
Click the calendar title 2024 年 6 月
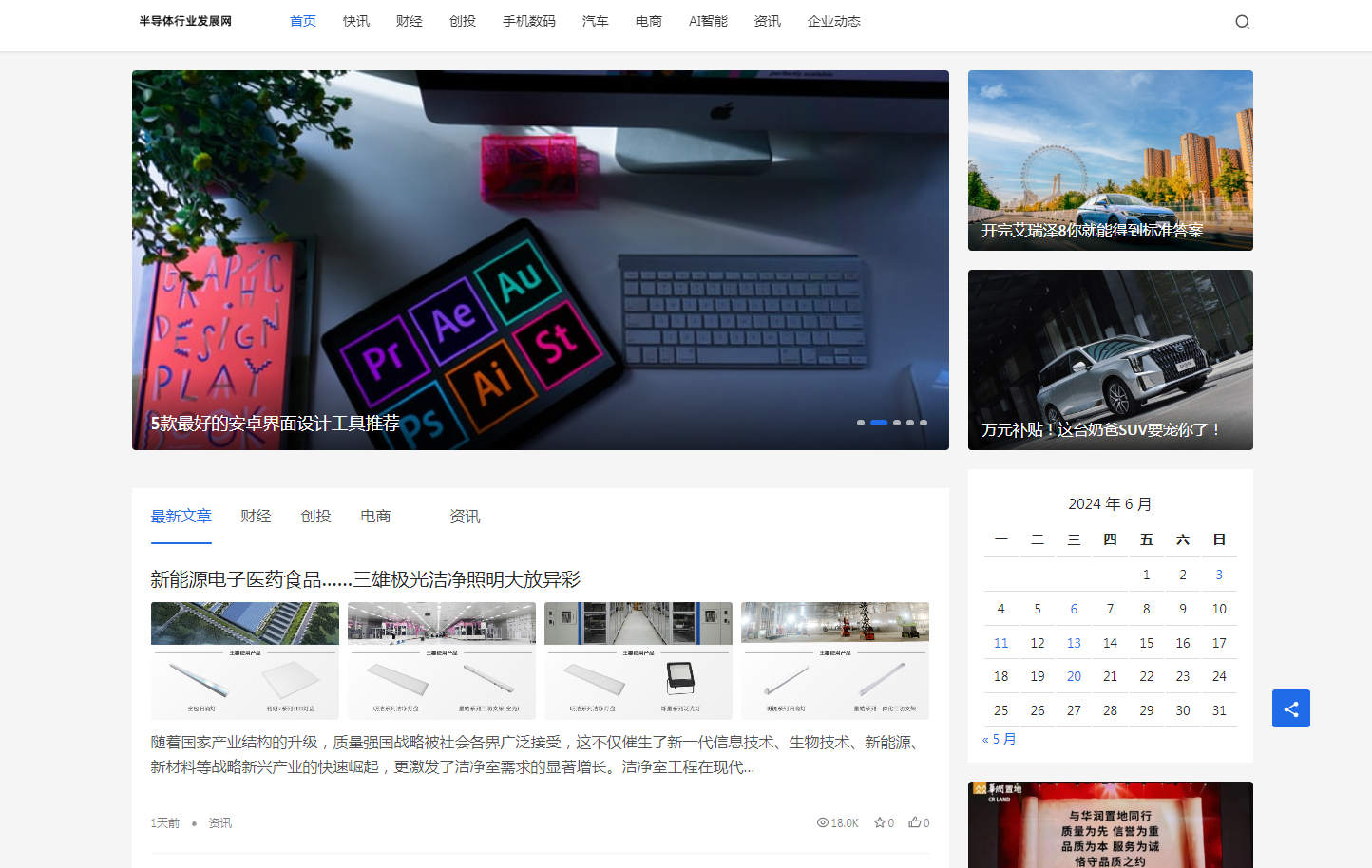[1110, 503]
